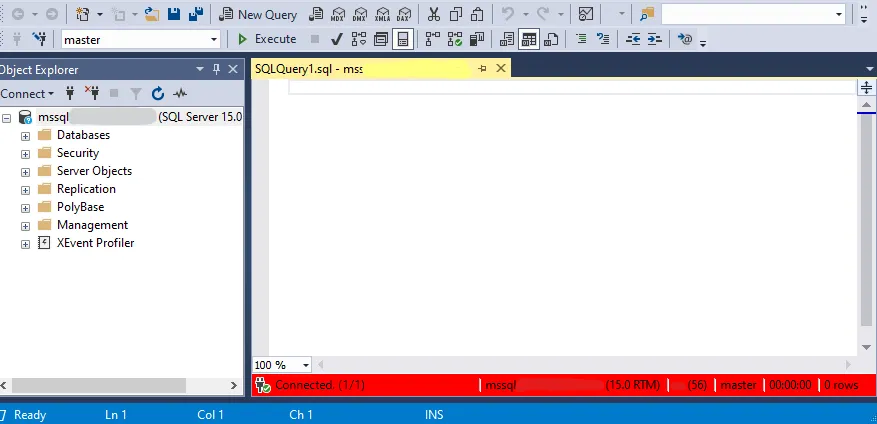Toggle Object Explorer auto-hide pin
The width and height of the screenshot is (877, 424).
click(216, 69)
